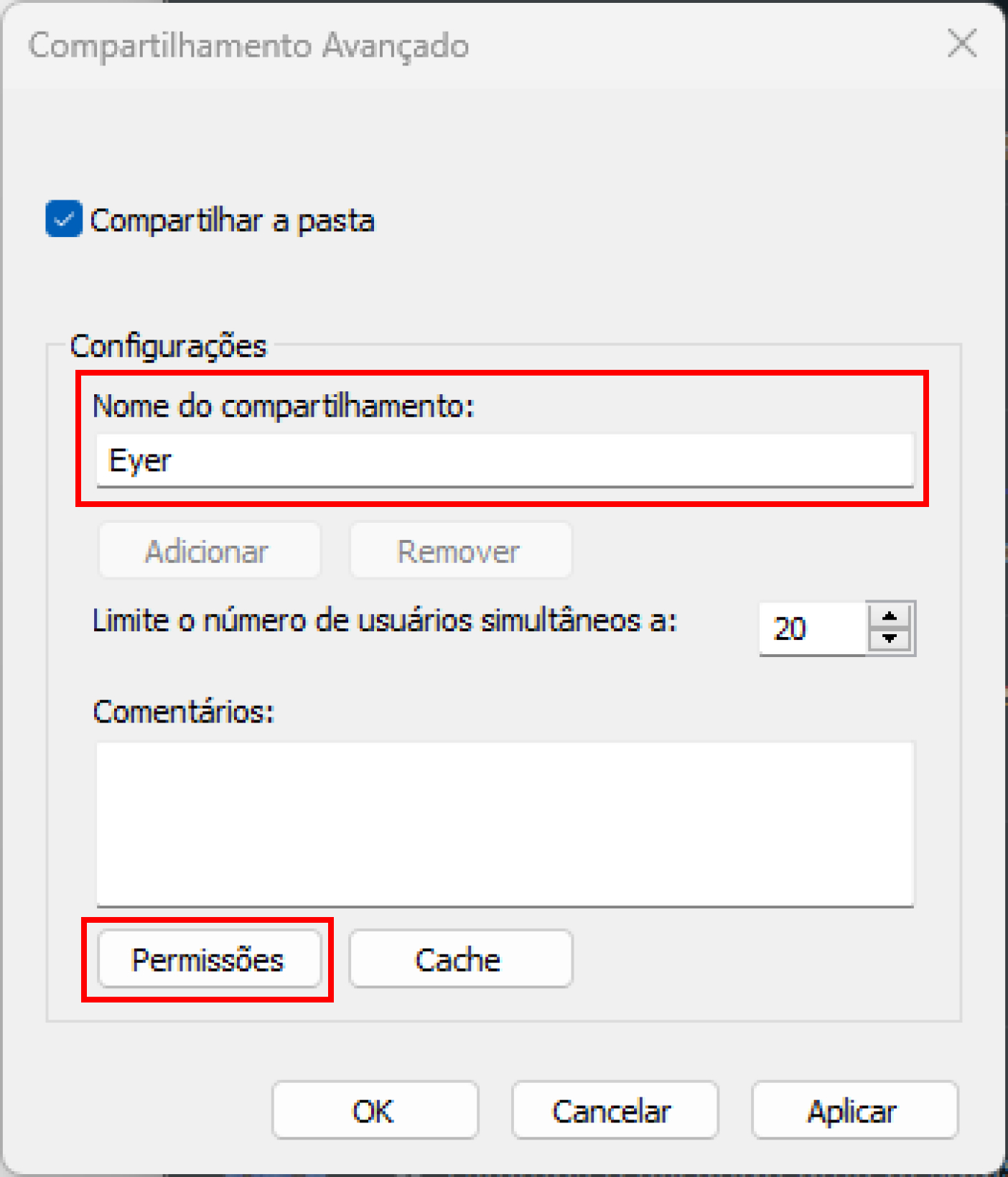The height and width of the screenshot is (1177, 1008).
Task: Cancel the advanced sharing changes
Action: point(615,1110)
